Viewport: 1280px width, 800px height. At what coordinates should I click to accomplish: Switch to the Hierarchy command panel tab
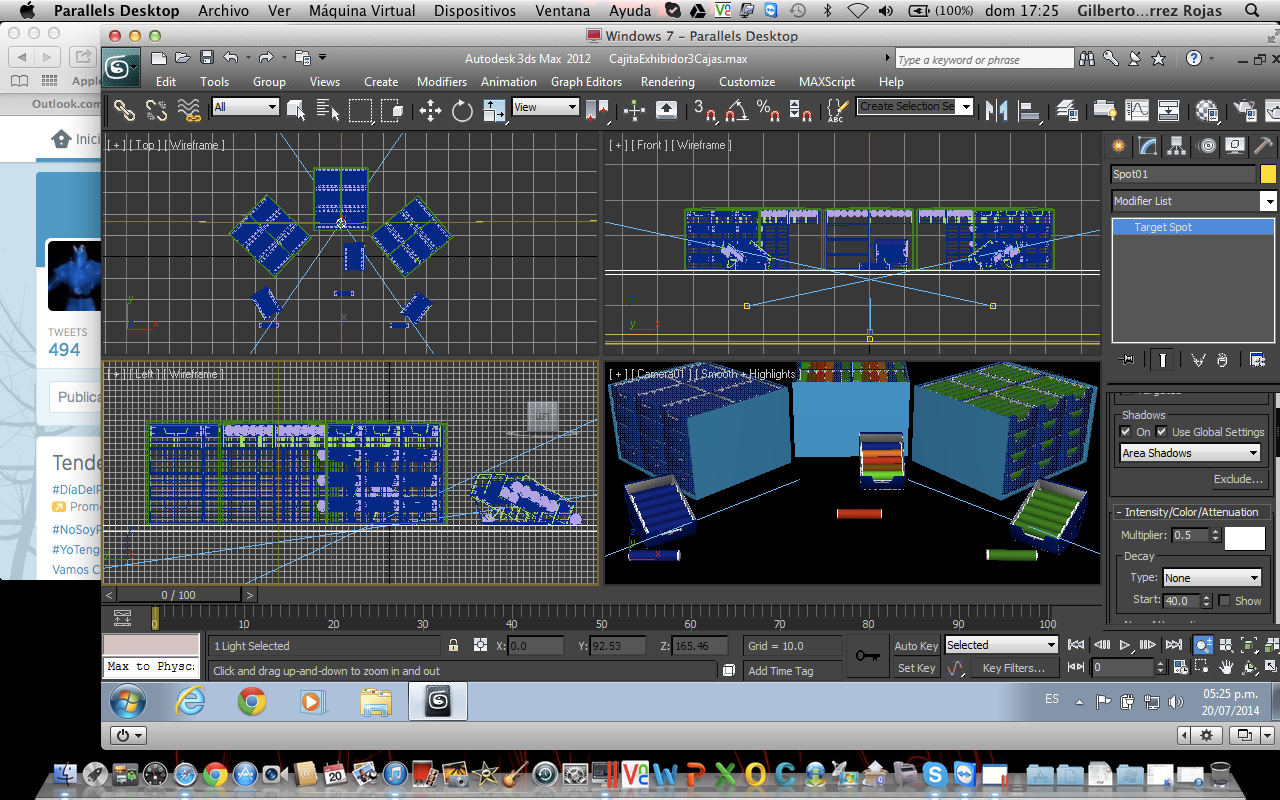1177,146
